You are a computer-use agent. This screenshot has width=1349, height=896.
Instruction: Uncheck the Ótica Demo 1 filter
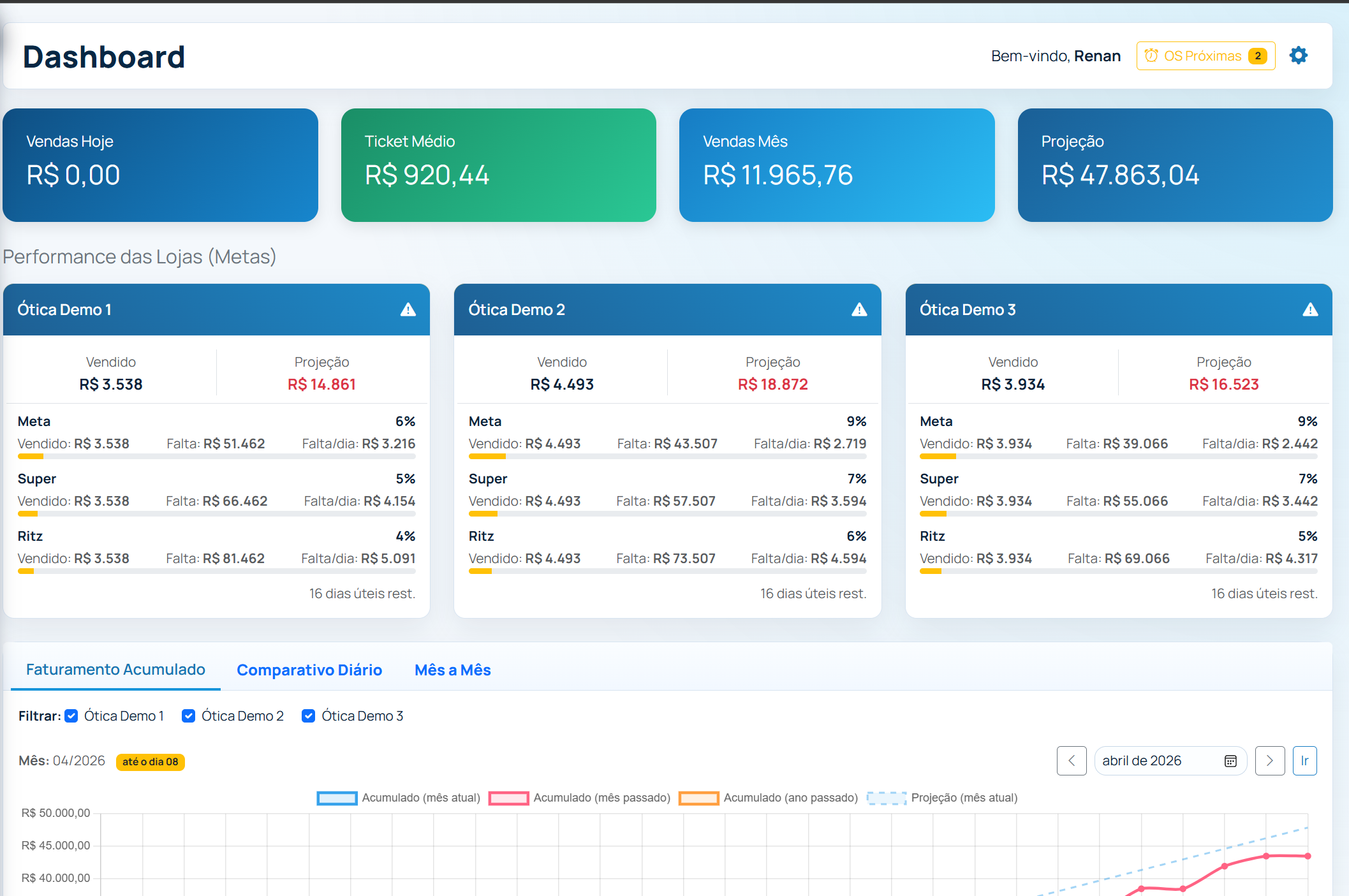tap(71, 716)
